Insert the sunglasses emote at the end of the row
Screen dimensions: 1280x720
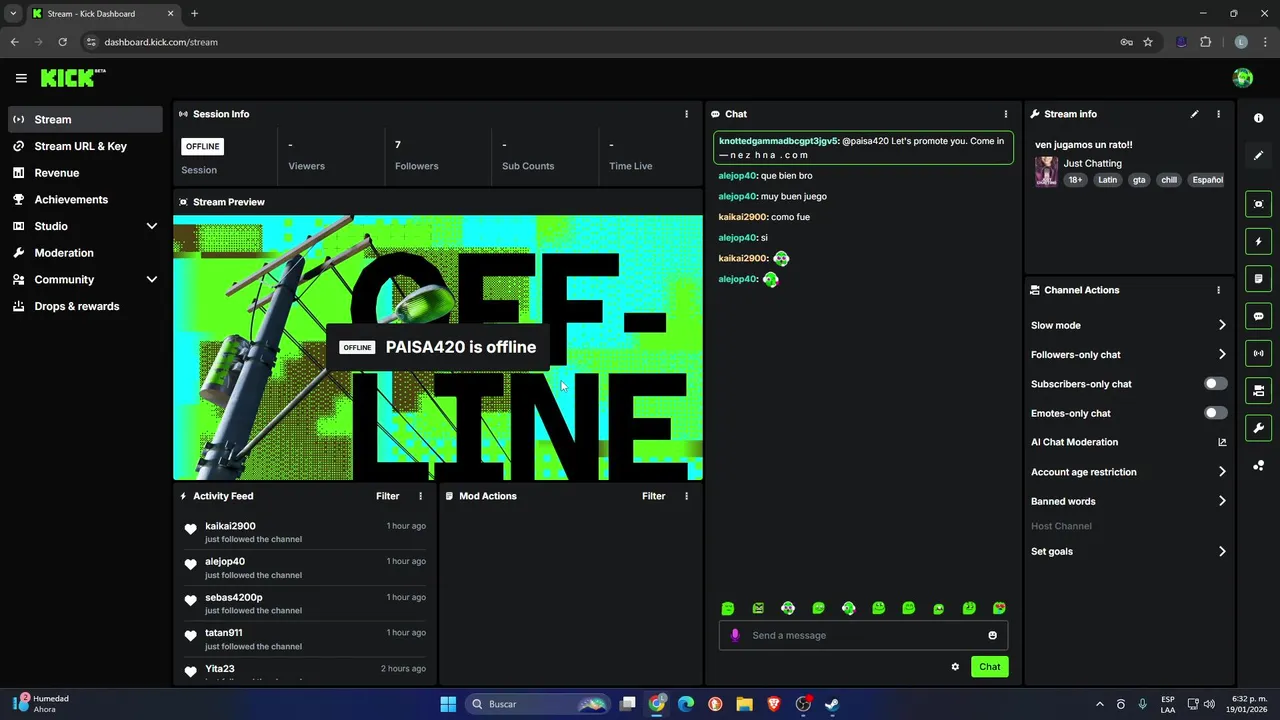999,608
